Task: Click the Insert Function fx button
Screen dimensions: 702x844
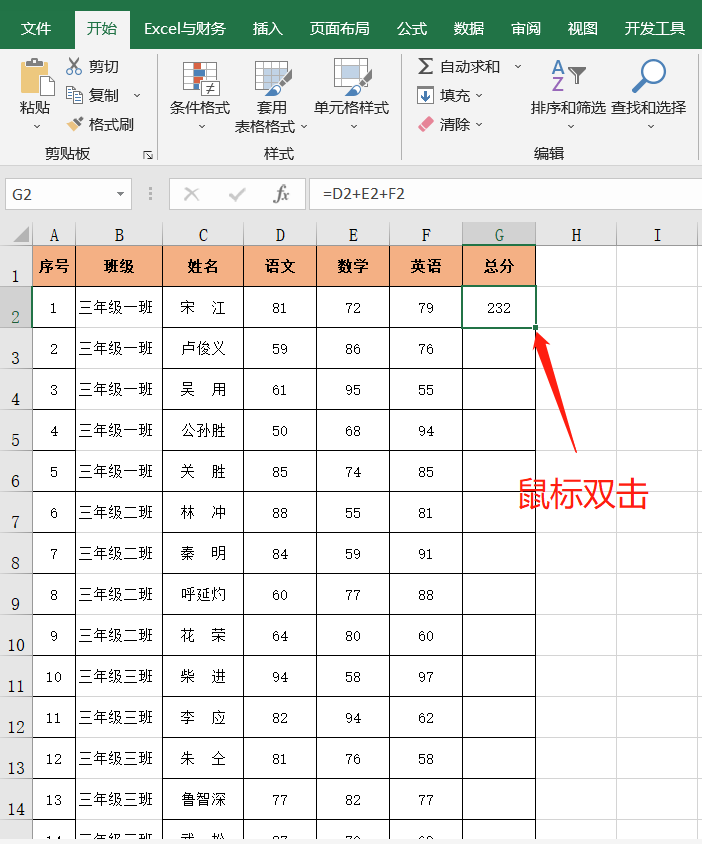Action: point(282,194)
